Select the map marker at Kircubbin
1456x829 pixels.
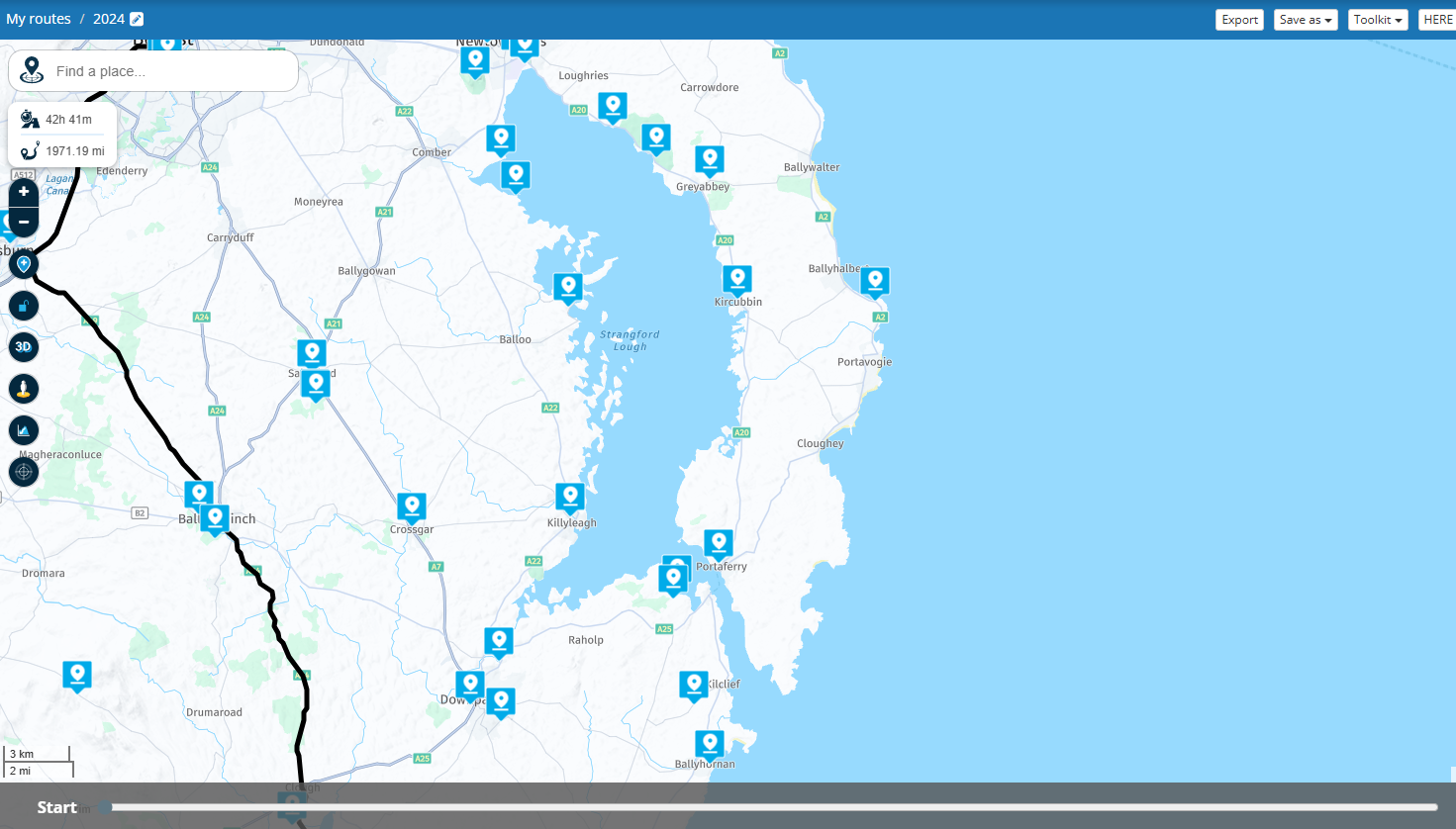coord(736,280)
